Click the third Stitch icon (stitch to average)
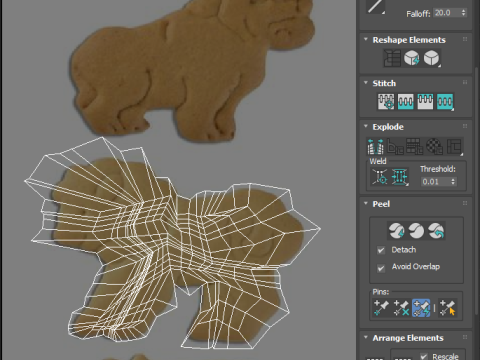The width and height of the screenshot is (480, 360). 425,102
